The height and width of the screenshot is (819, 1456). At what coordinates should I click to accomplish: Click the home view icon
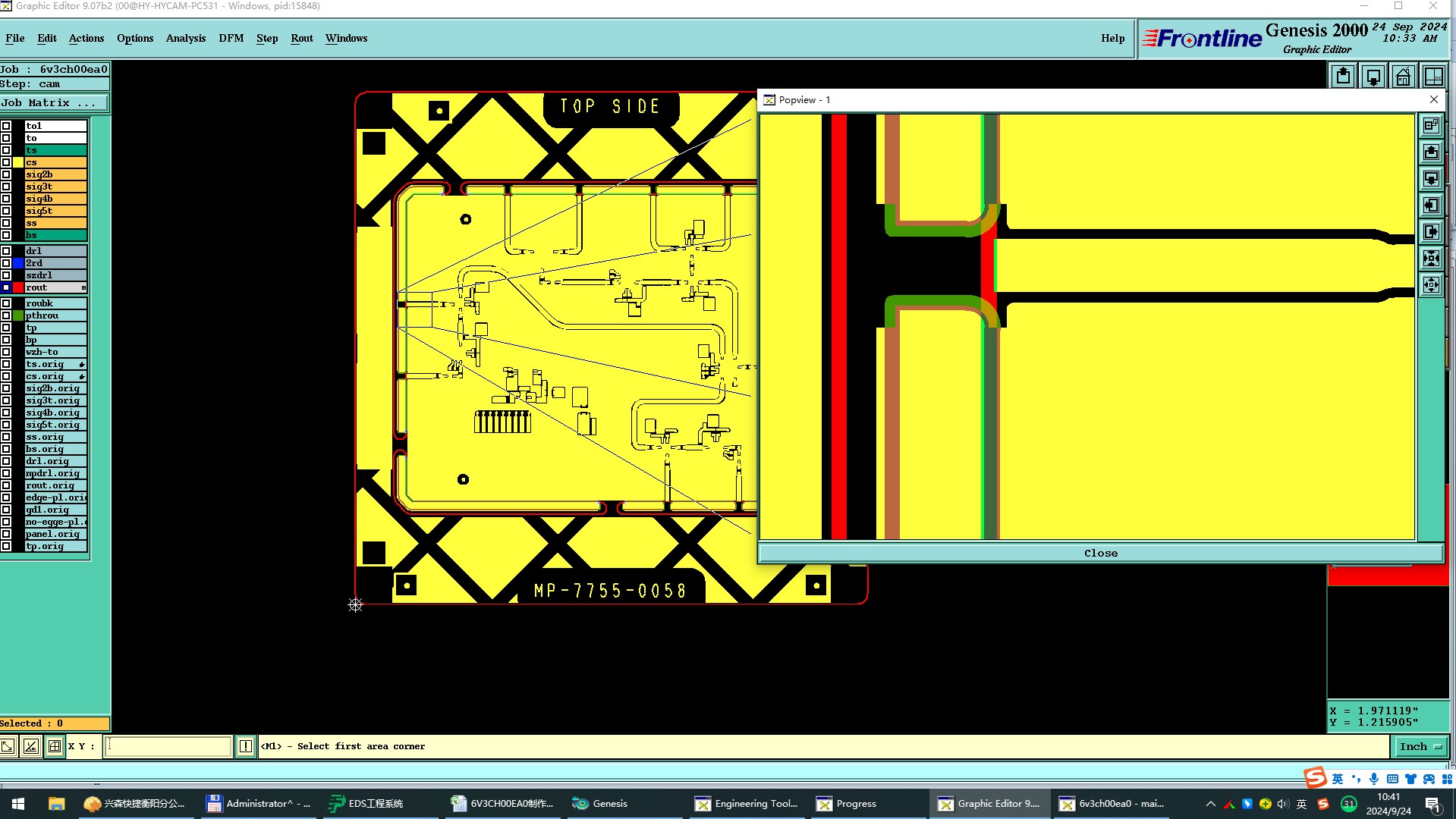pyautogui.click(x=1404, y=77)
